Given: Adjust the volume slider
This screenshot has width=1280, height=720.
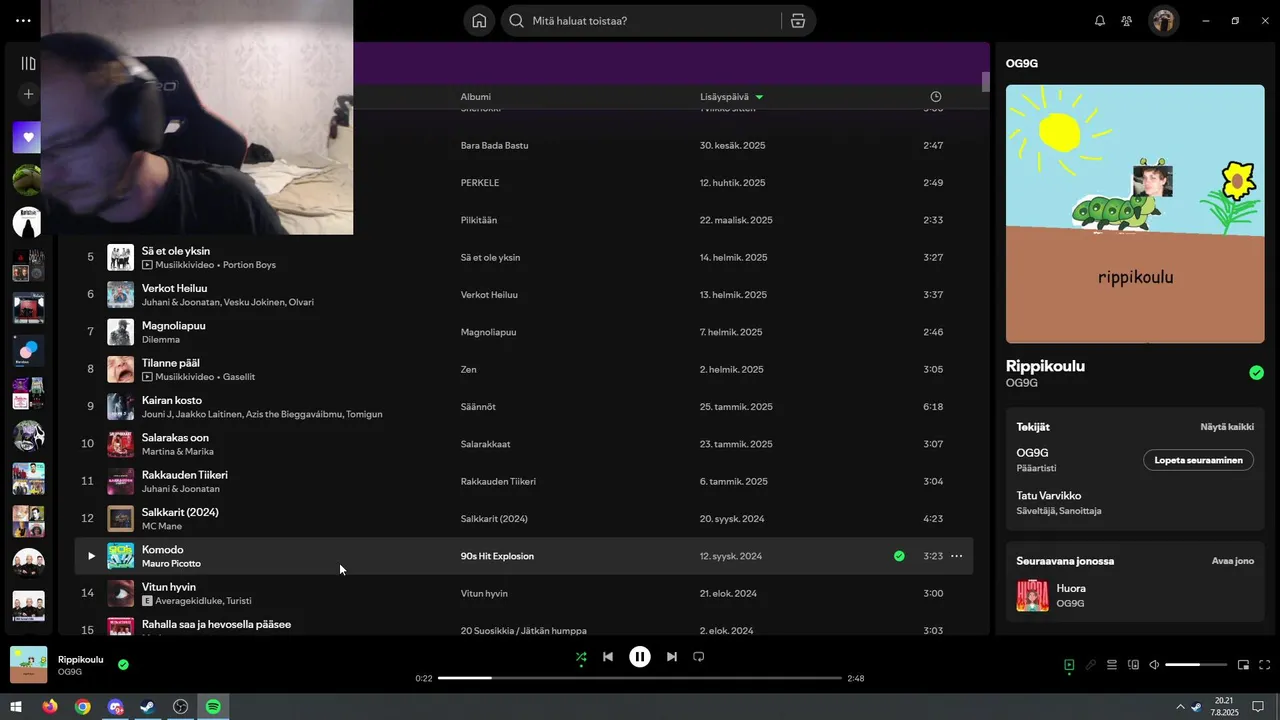Looking at the screenshot, I should tap(1196, 665).
